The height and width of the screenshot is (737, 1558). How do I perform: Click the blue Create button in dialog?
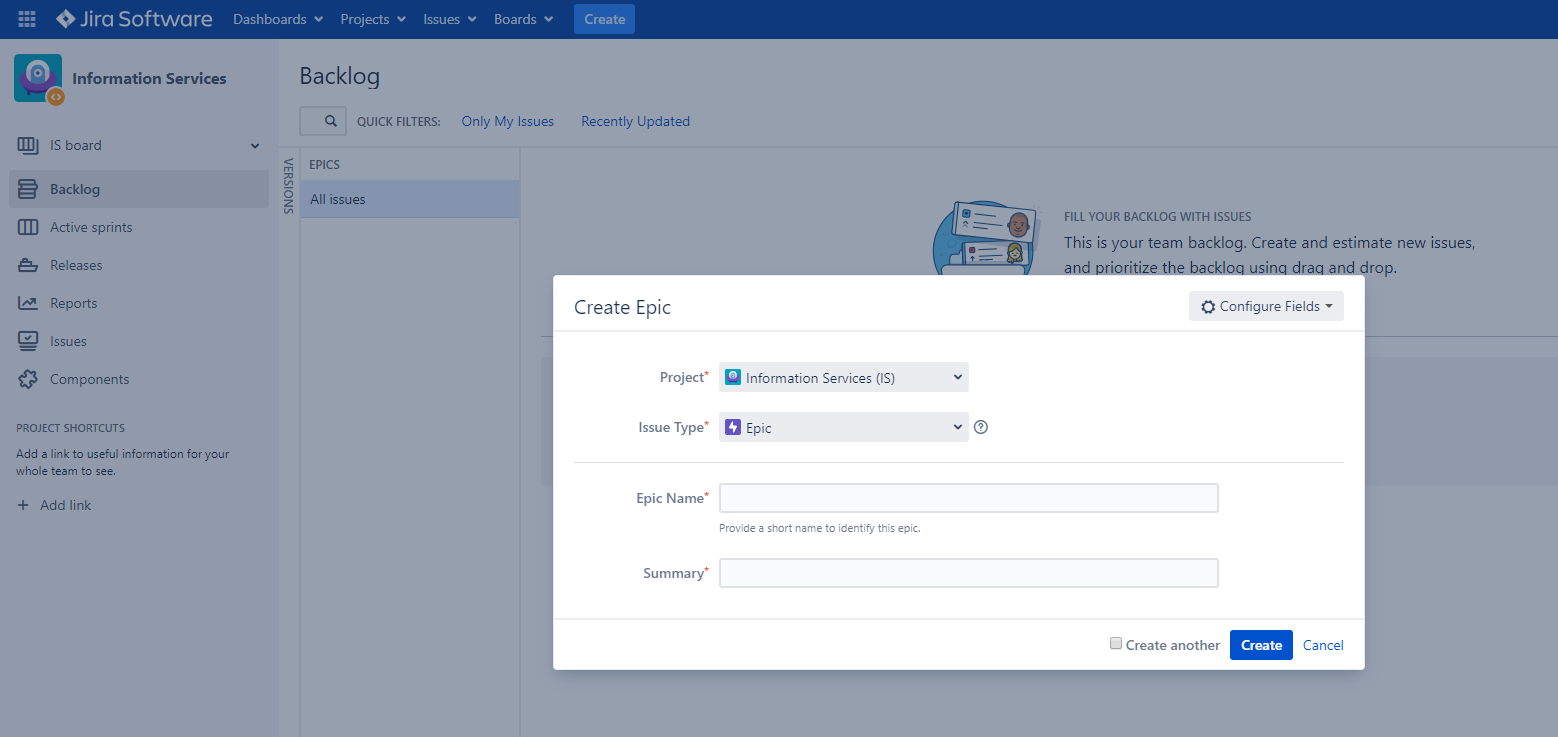click(x=1261, y=645)
